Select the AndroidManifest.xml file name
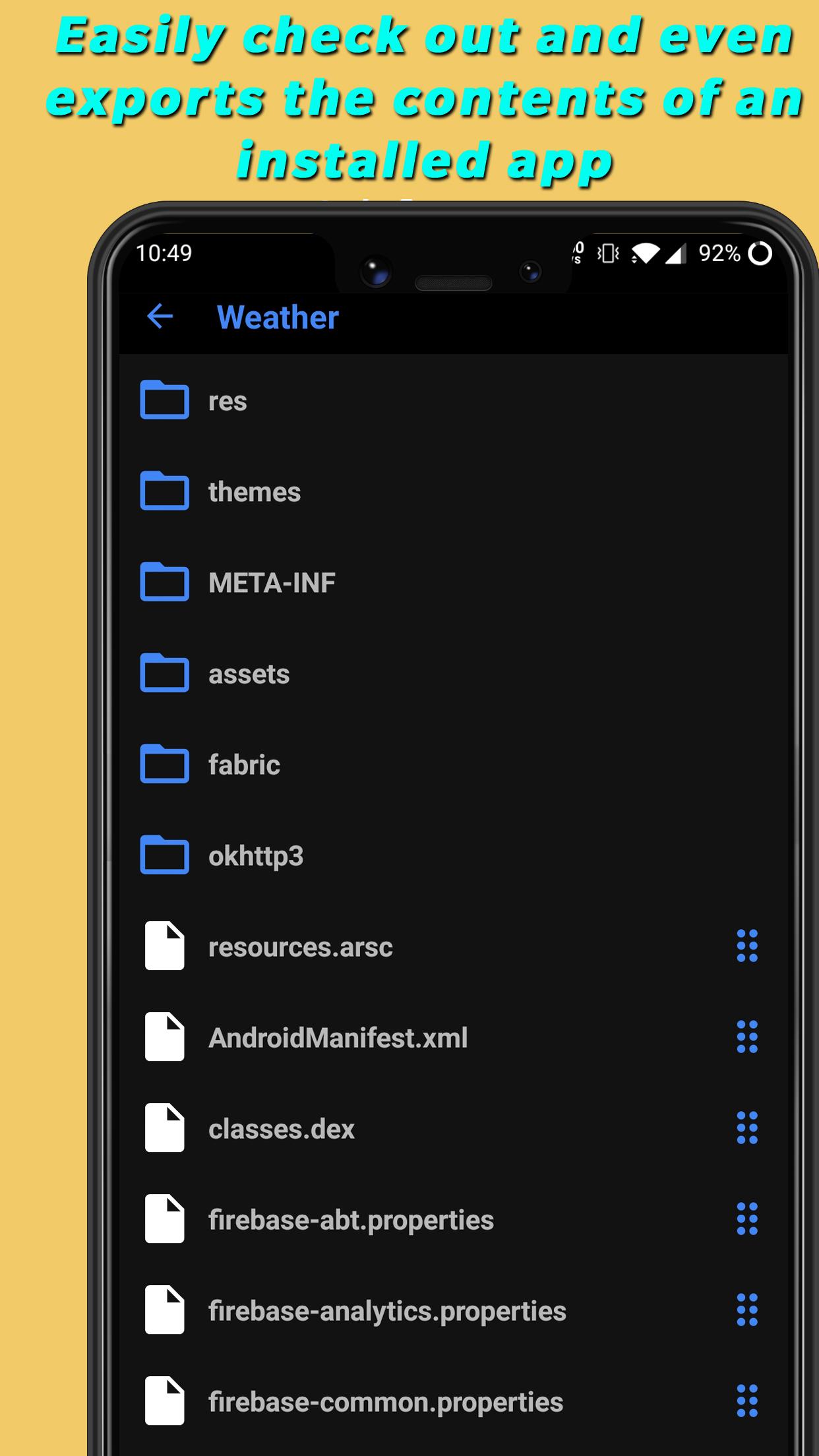This screenshot has height=1456, width=819. point(338,1038)
